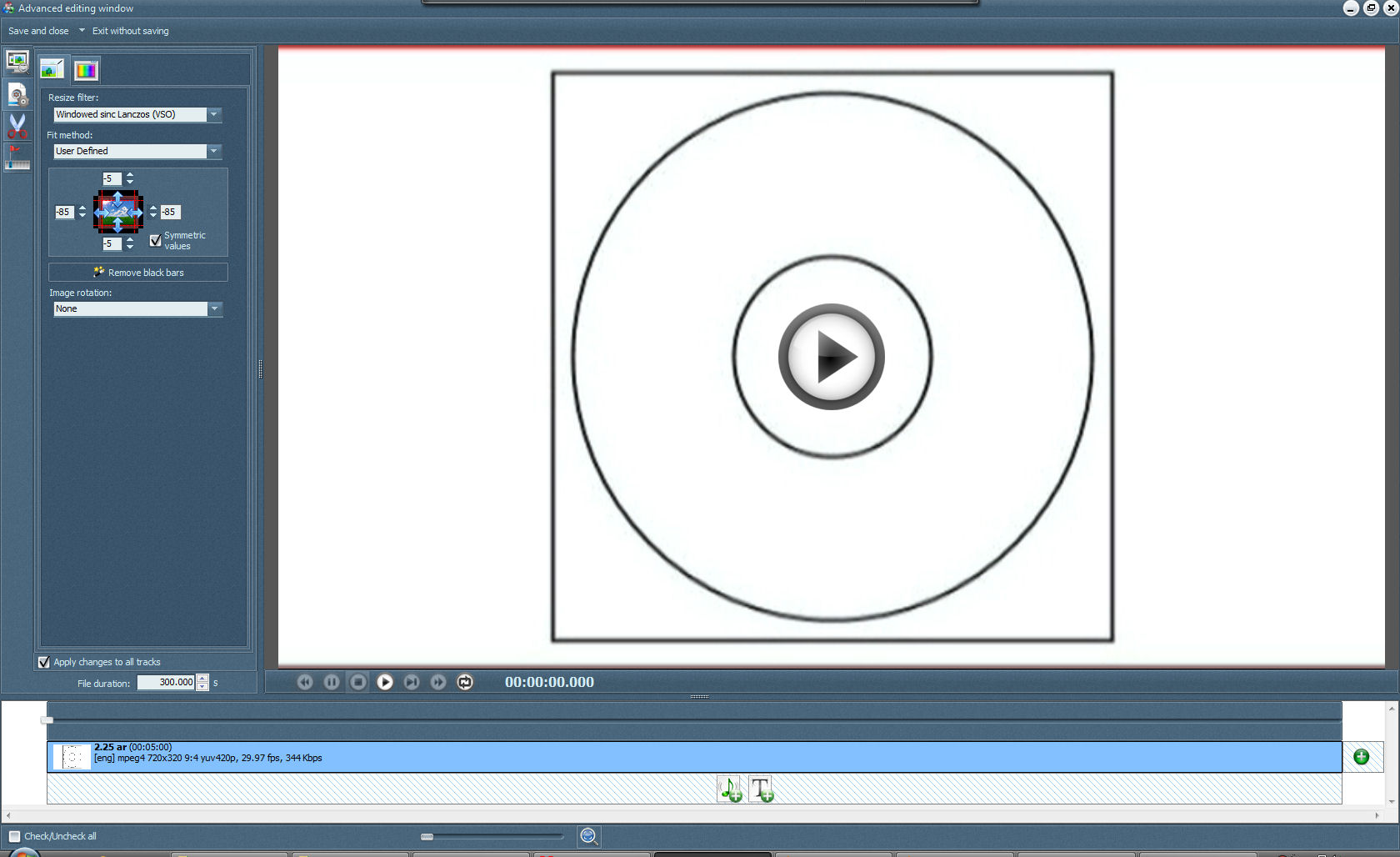Click the File duration input field
Image resolution: width=1400 pixels, height=857 pixels.
pyautogui.click(x=166, y=682)
